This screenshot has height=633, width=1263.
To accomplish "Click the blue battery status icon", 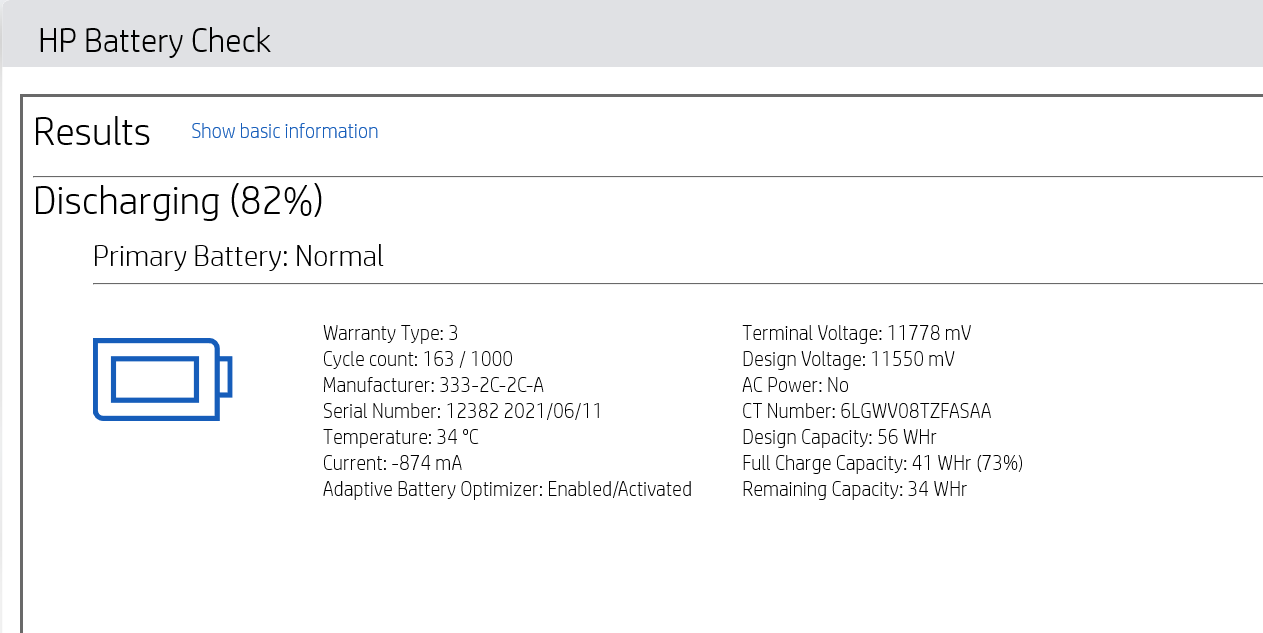I will coord(162,379).
